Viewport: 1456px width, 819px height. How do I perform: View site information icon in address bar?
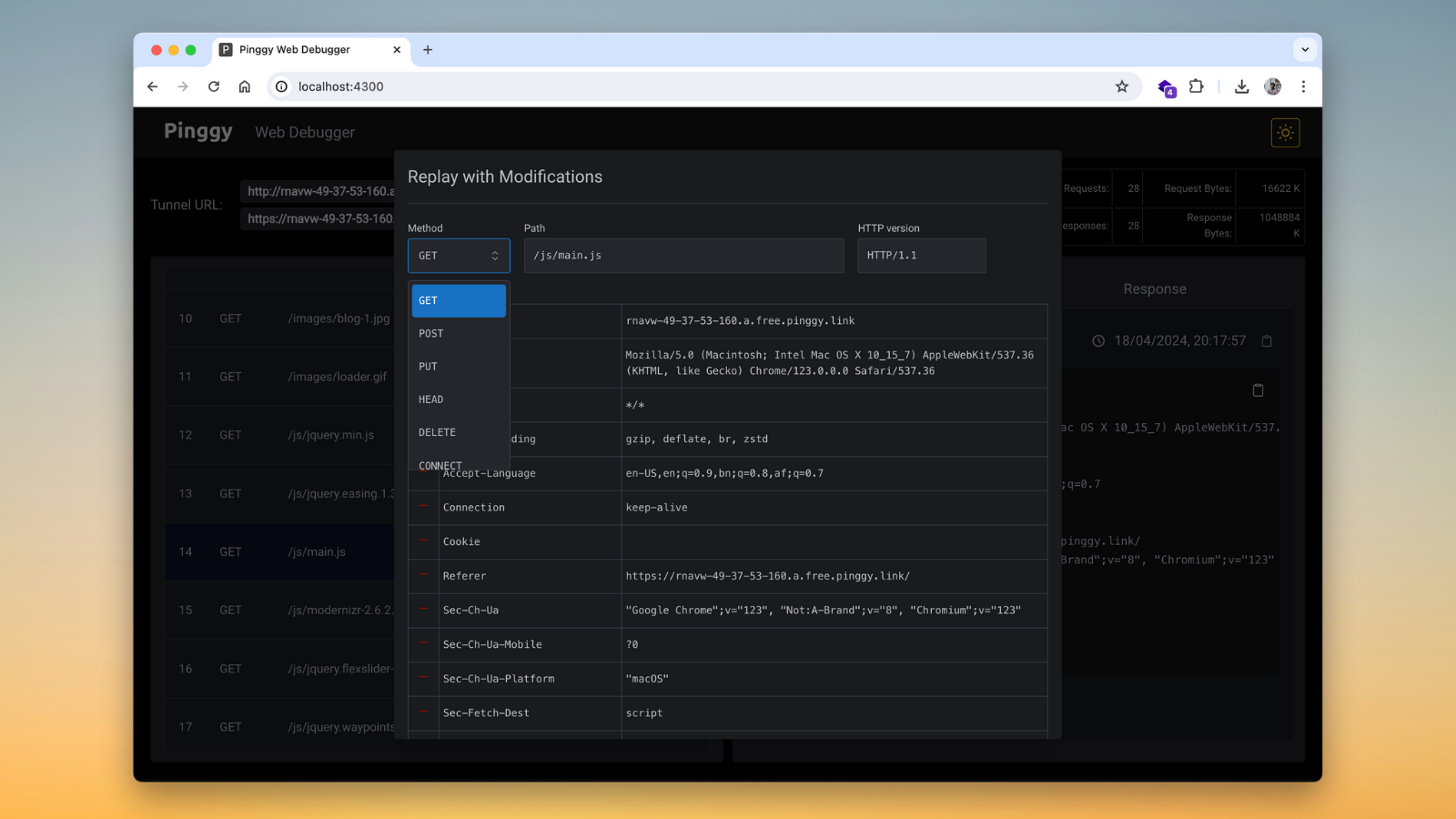[x=282, y=86]
